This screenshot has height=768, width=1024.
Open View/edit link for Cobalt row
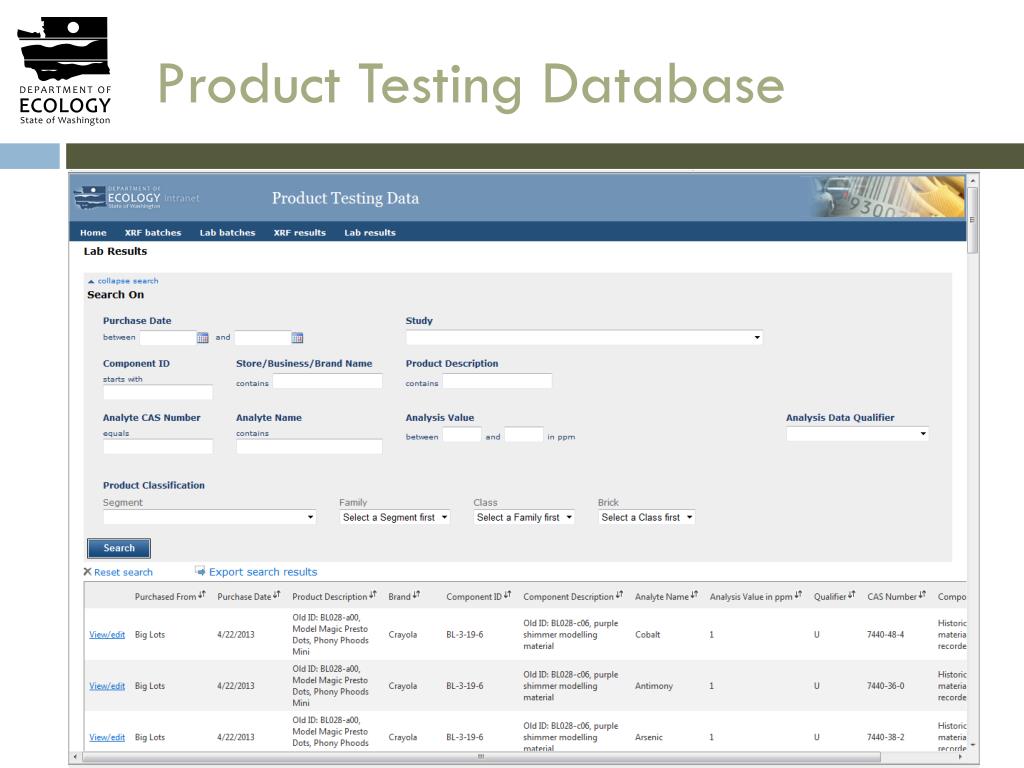pyautogui.click(x=107, y=635)
